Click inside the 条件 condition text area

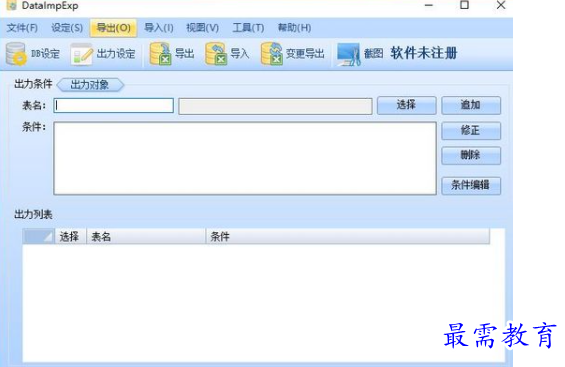245,158
